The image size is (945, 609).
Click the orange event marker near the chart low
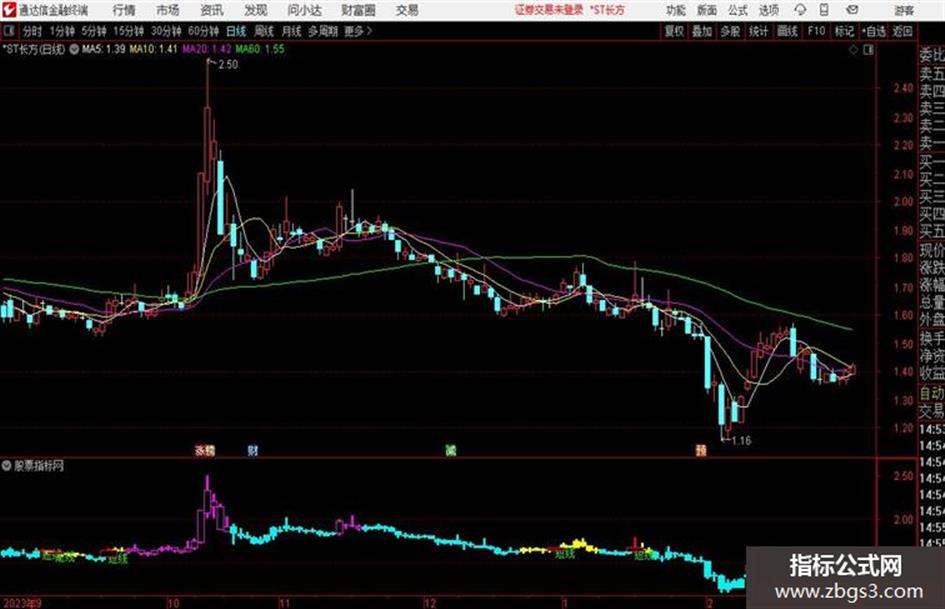(x=701, y=450)
